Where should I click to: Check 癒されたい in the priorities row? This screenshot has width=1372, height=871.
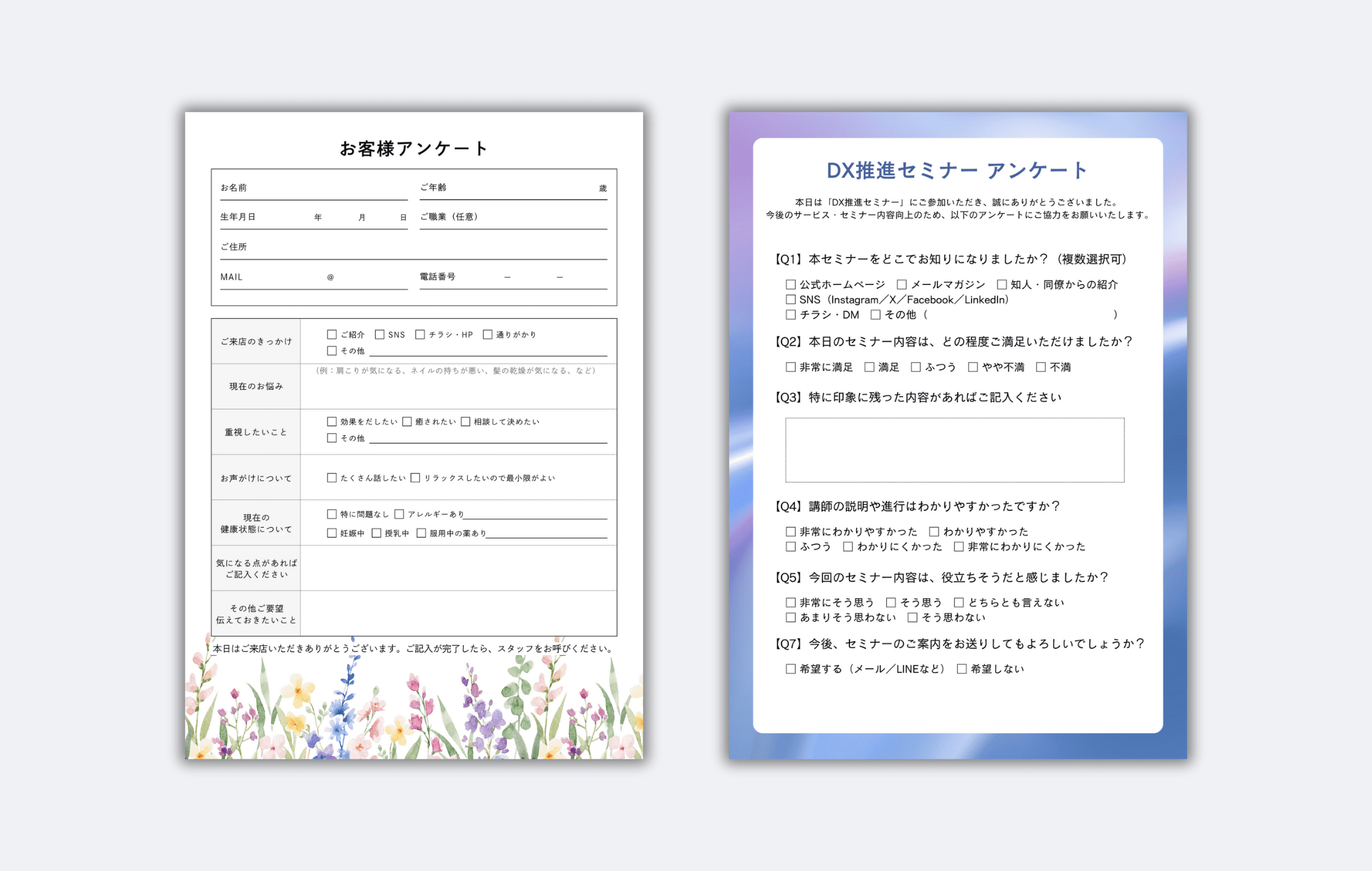point(407,421)
